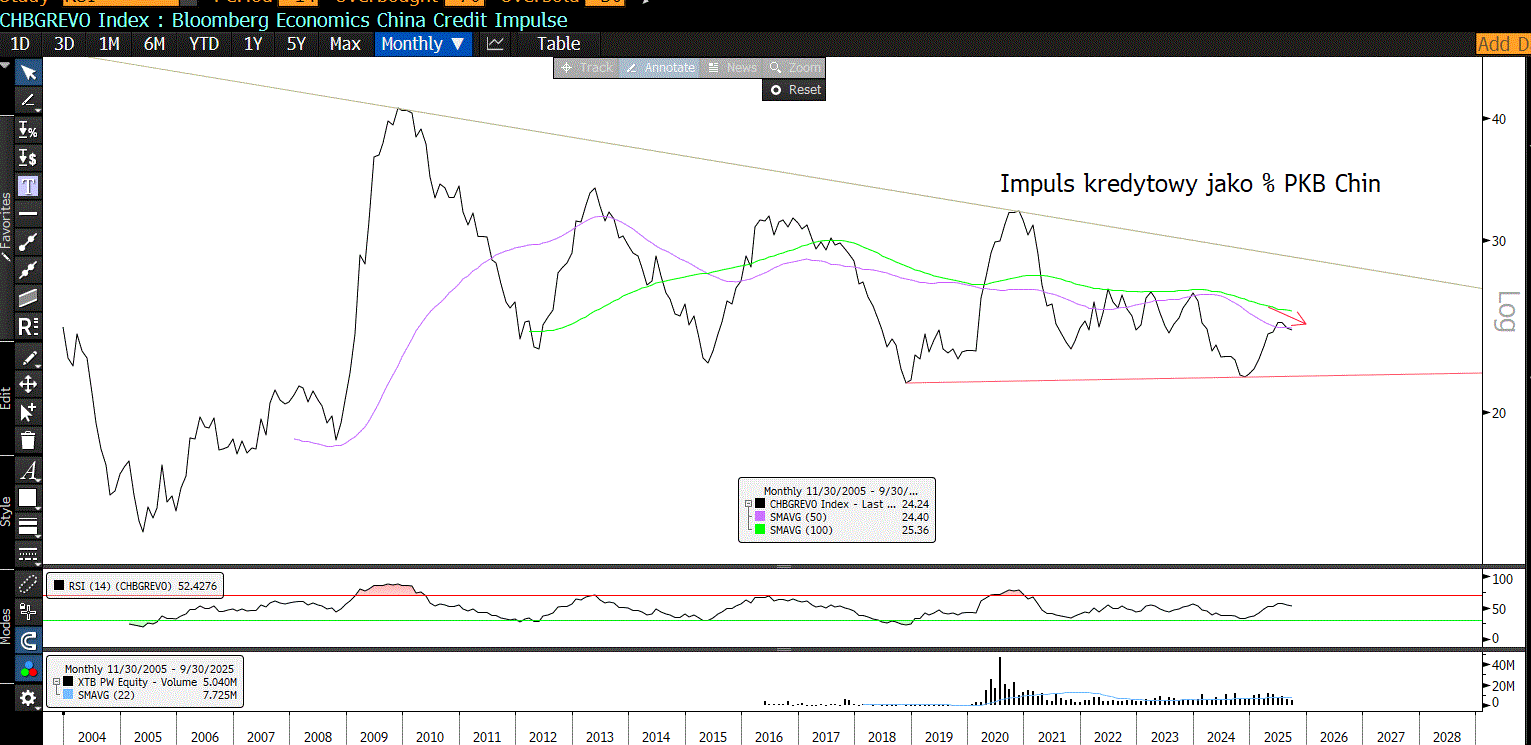This screenshot has height=745, width=1531.
Task: Open the regression R tool
Action: (28, 326)
